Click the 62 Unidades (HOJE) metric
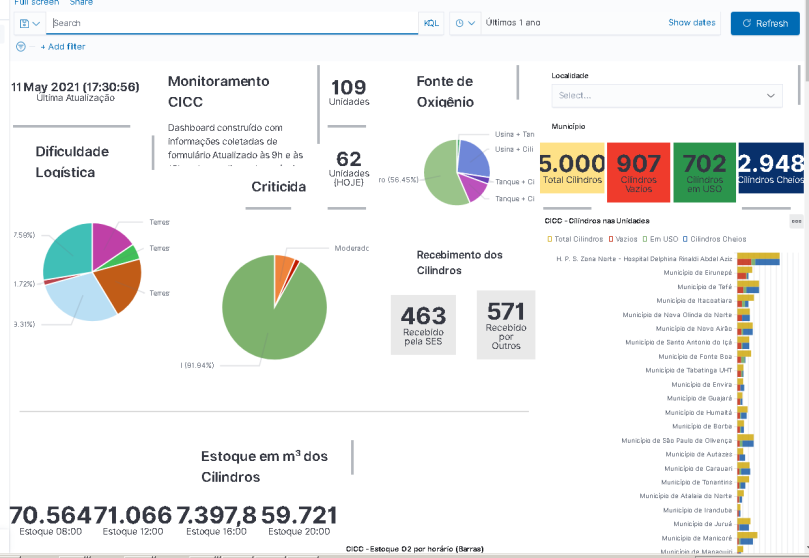This screenshot has width=809, height=558. 349,168
